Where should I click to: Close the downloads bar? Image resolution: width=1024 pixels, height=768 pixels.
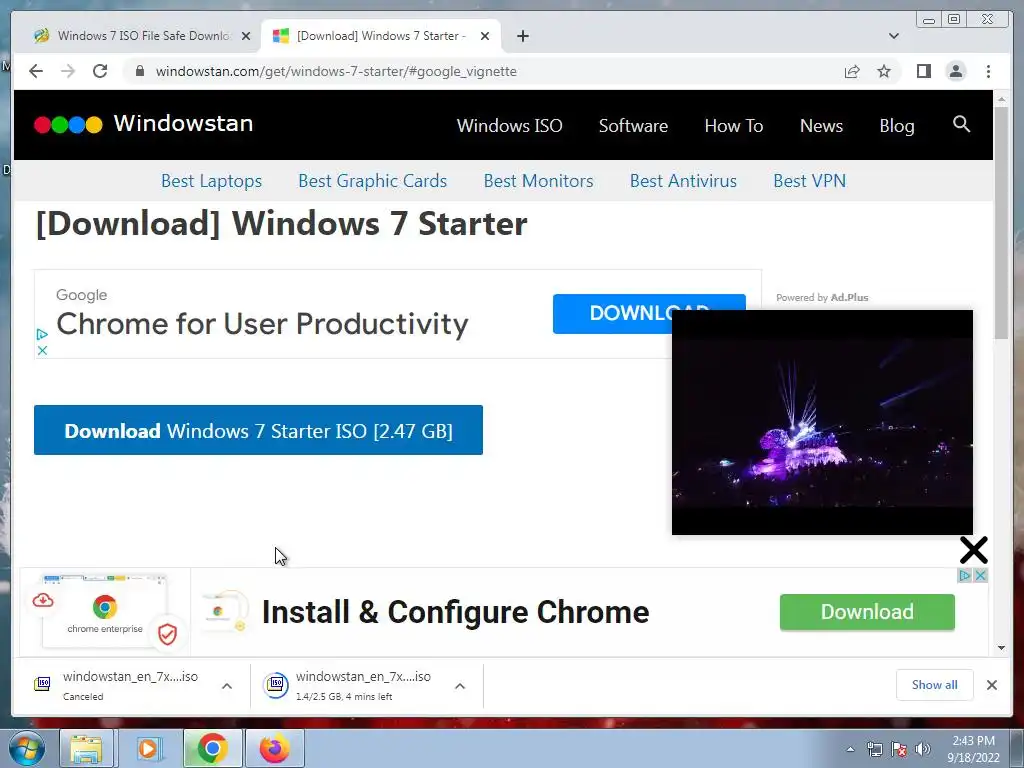click(x=991, y=684)
